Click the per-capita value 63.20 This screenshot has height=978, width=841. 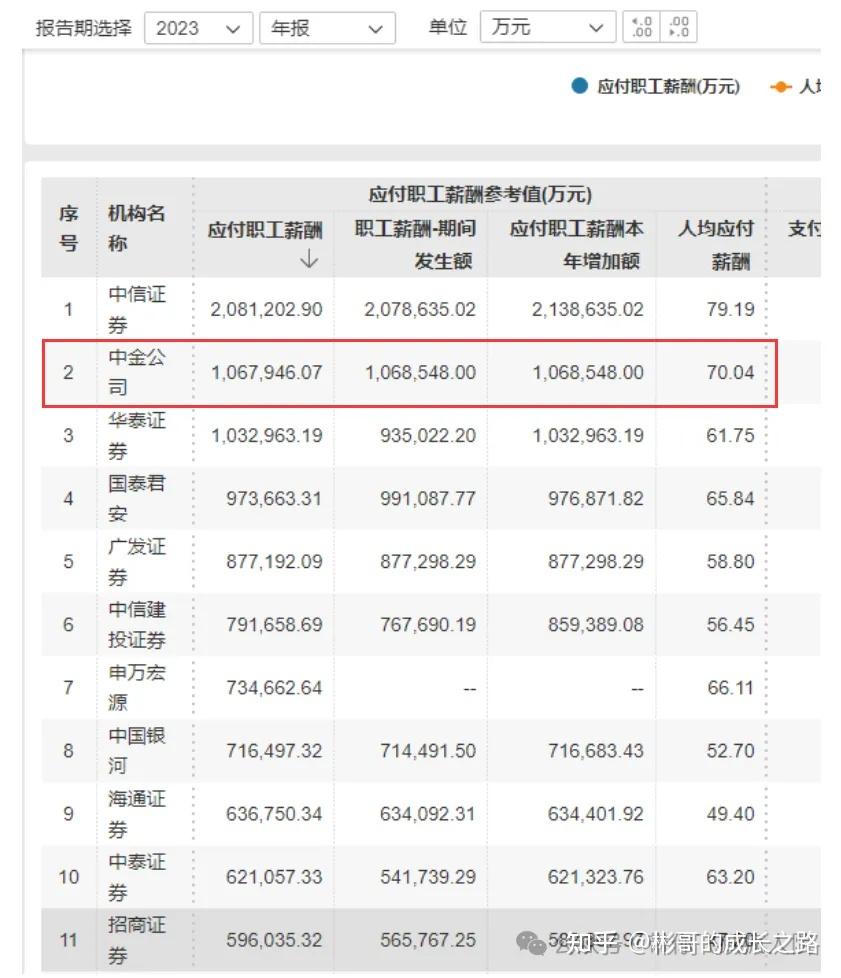730,877
